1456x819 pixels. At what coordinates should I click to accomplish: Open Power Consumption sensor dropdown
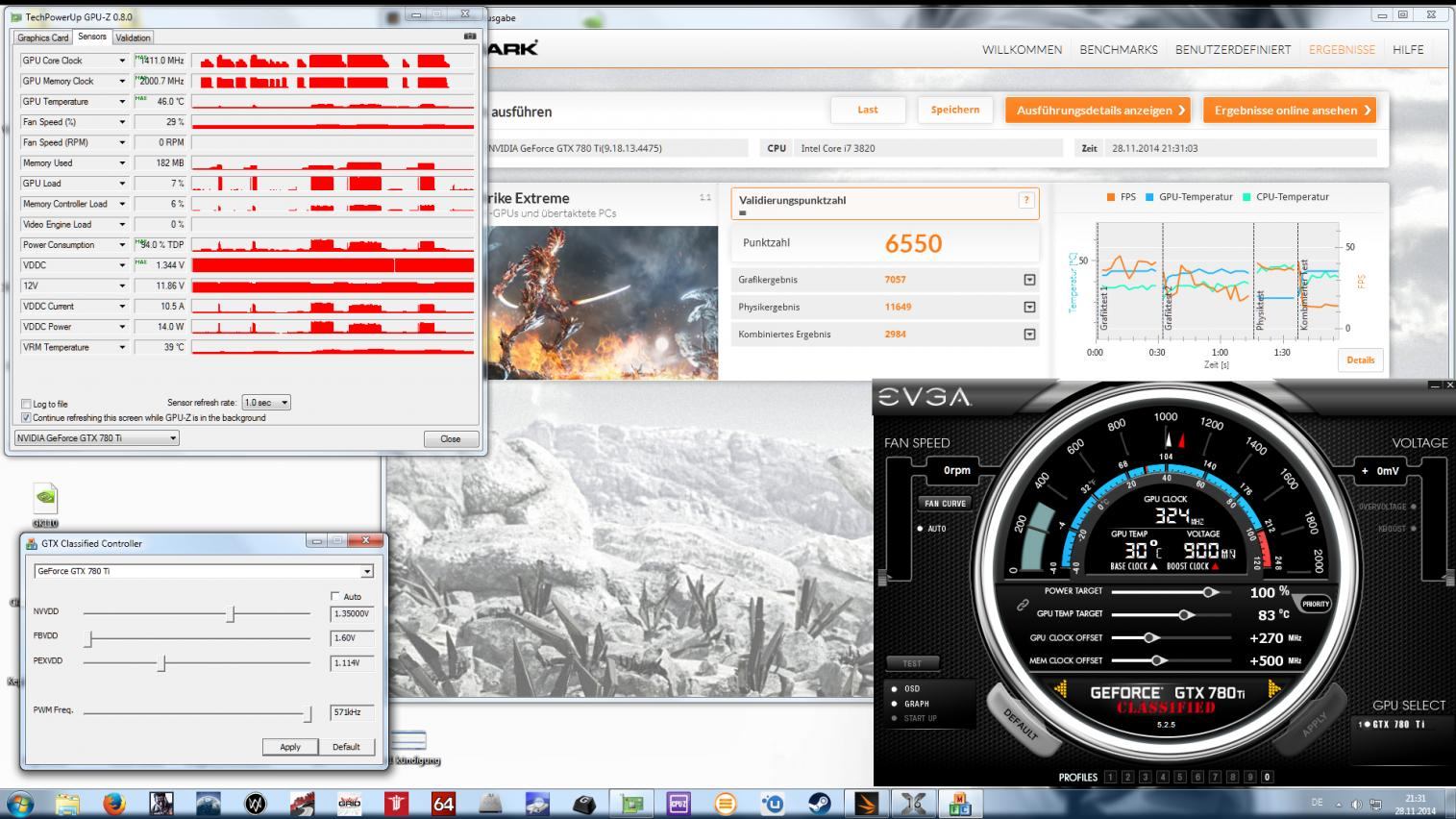pyautogui.click(x=122, y=244)
